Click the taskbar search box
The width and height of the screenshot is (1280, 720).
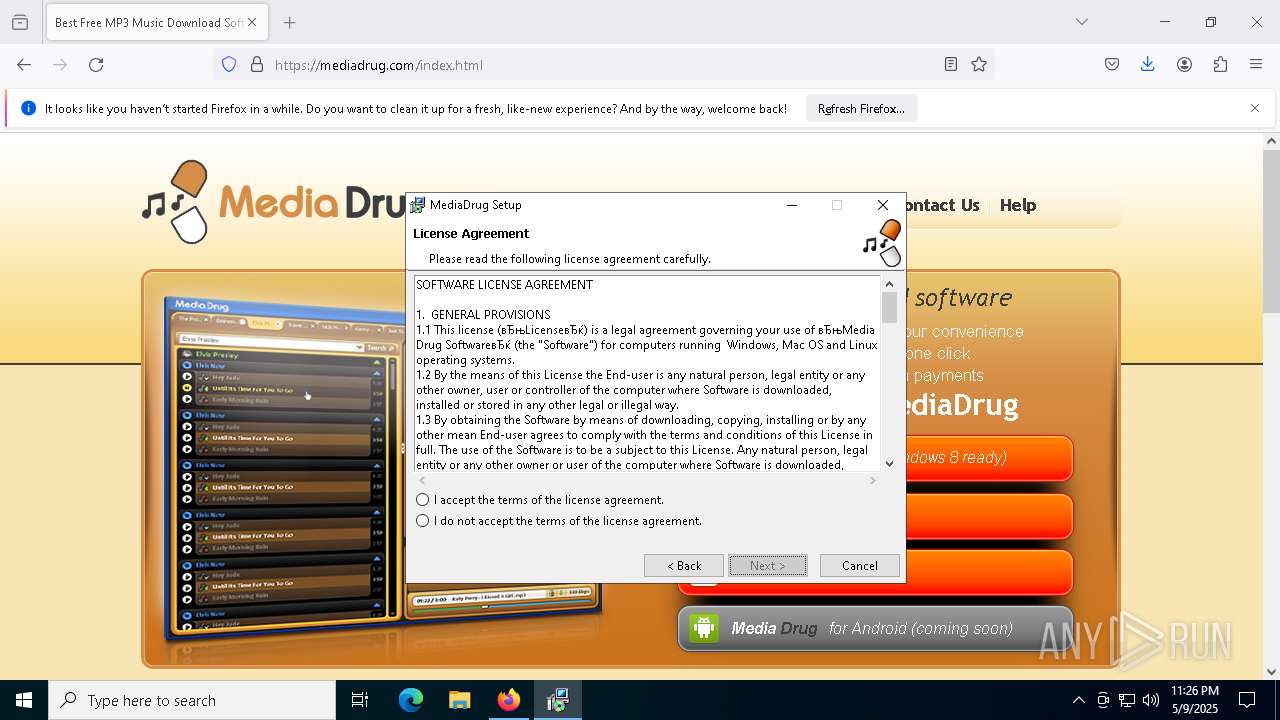tap(192, 700)
